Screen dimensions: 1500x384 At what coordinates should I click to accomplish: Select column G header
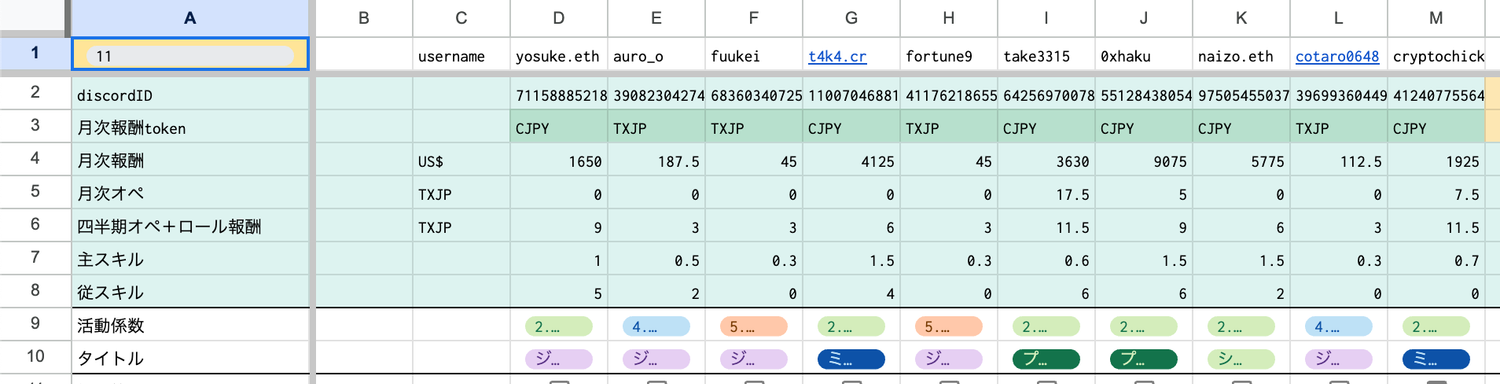point(851,18)
